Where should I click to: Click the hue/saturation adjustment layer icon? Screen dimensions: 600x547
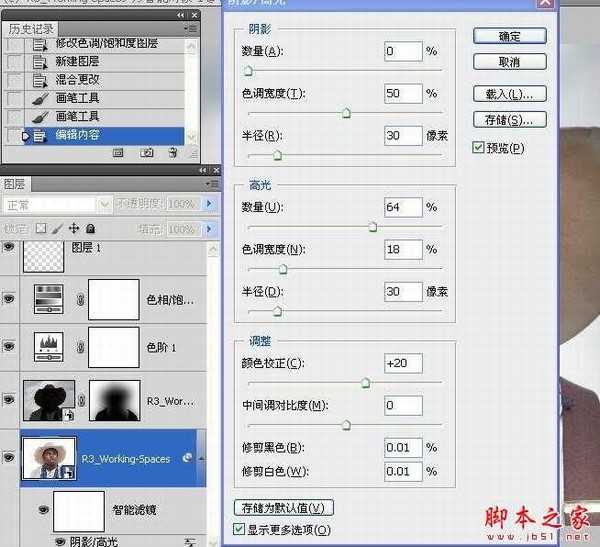pyautogui.click(x=48, y=299)
